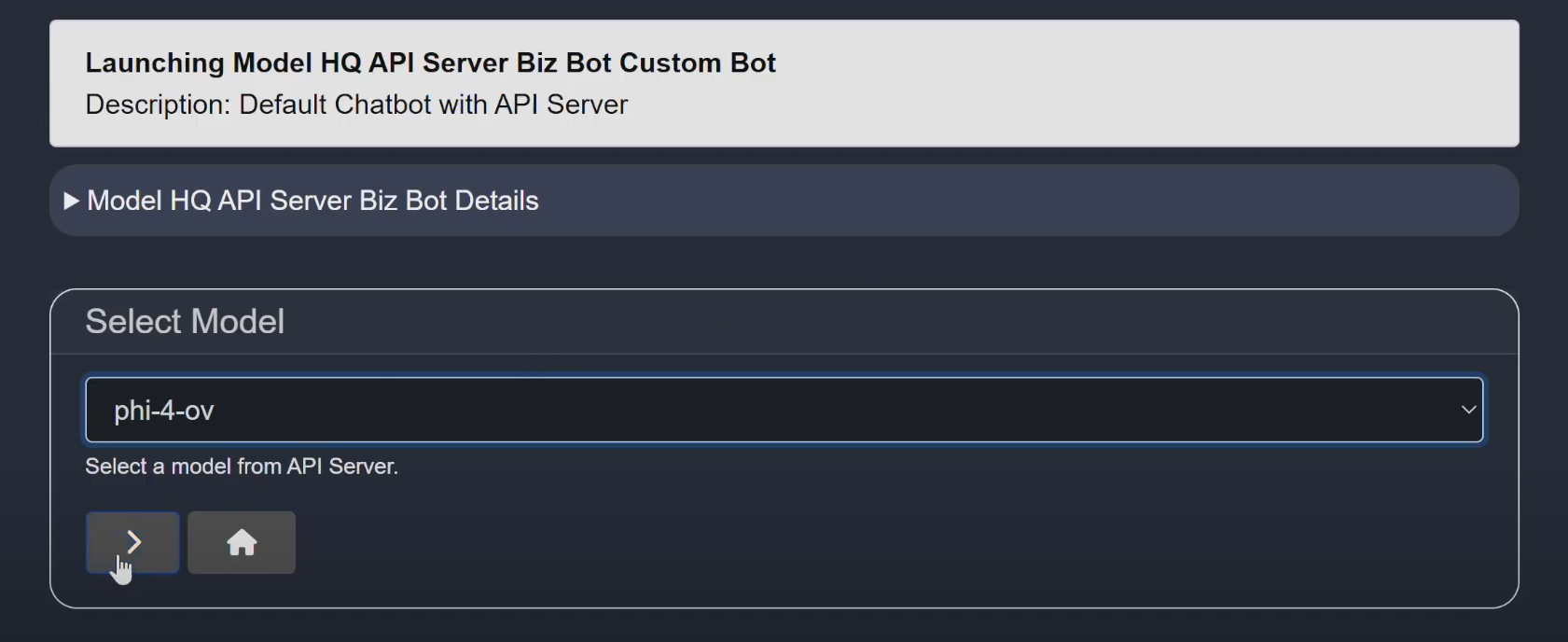Open the Select Model dropdown
Screen dimensions: 1568x642
(784, 410)
